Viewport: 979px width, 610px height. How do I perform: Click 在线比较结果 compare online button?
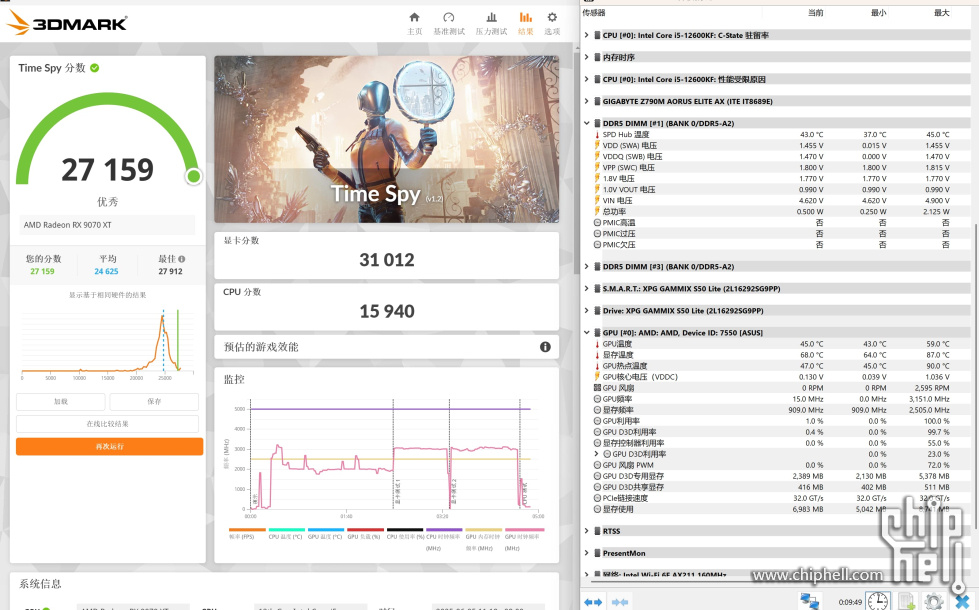coord(107,424)
